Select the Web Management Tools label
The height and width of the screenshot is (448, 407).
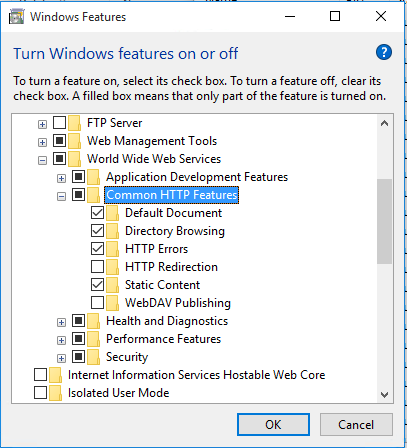[x=152, y=141]
